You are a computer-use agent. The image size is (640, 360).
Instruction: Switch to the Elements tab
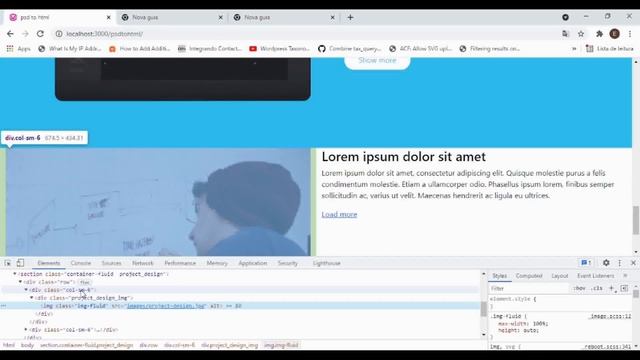coord(49,263)
